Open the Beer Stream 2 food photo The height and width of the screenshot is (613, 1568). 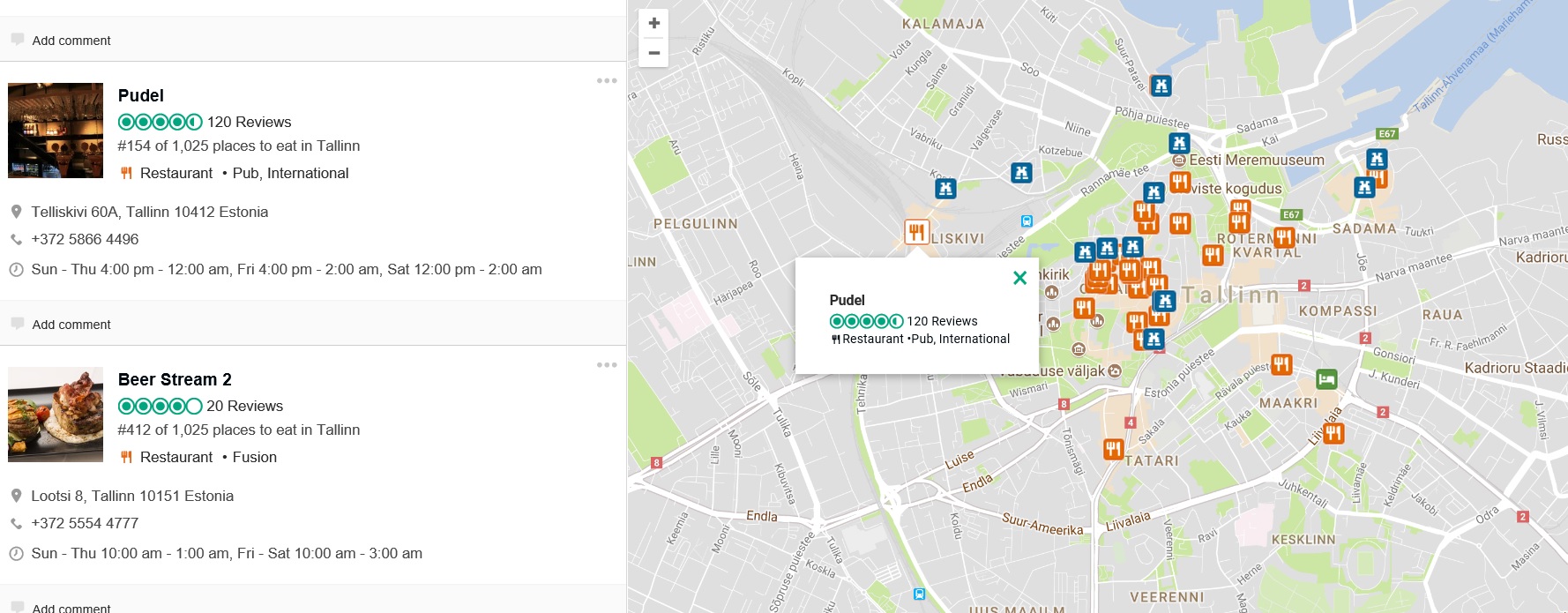point(56,415)
